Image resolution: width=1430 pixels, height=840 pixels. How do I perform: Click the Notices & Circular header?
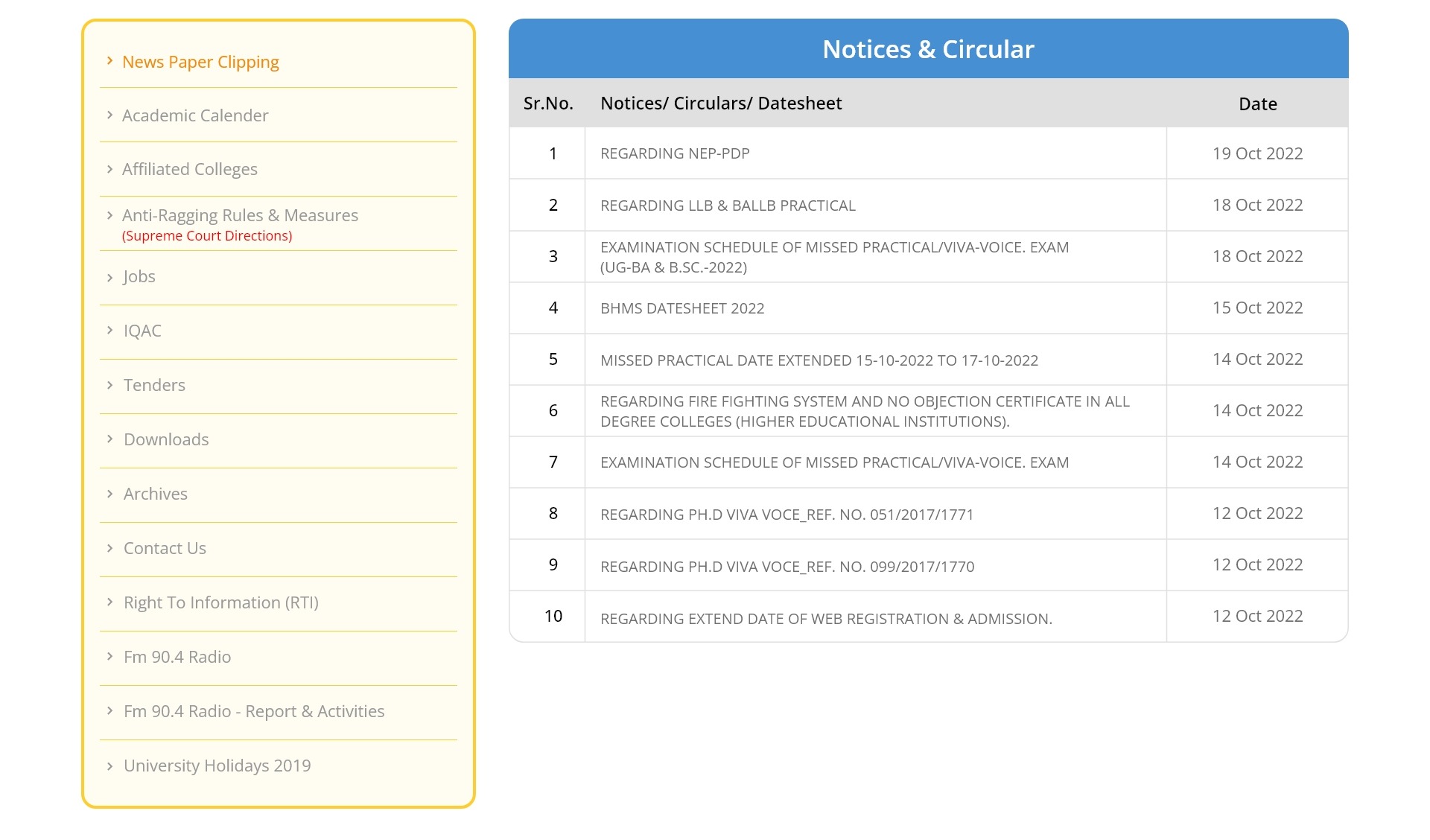(928, 49)
